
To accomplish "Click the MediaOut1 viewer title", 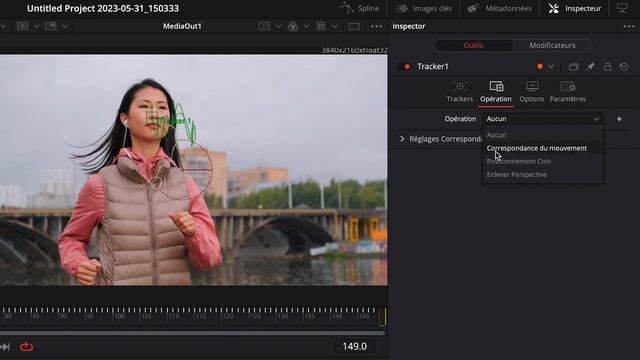I will click(182, 26).
